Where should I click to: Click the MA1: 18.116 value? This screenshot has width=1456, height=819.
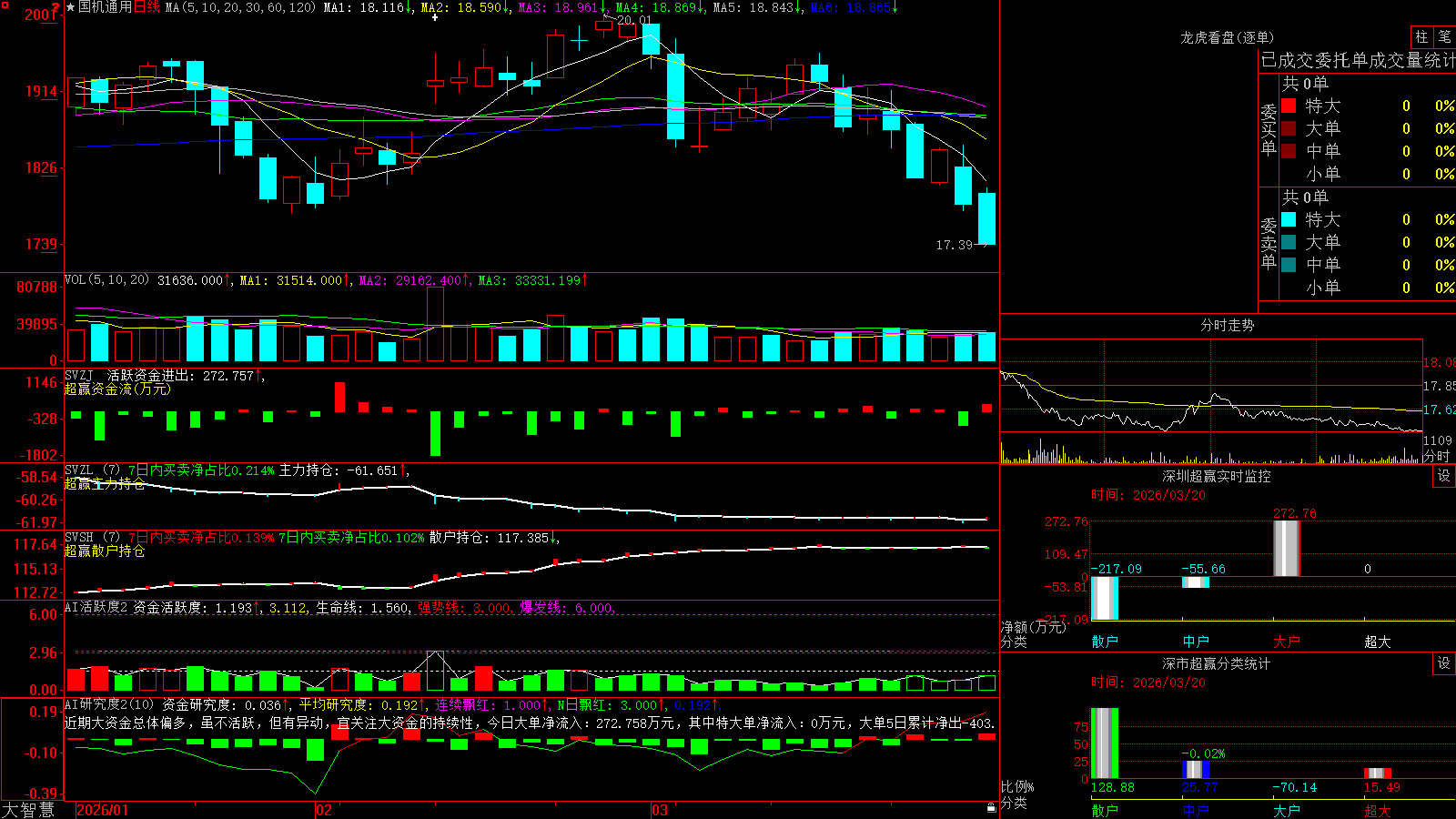click(368, 7)
